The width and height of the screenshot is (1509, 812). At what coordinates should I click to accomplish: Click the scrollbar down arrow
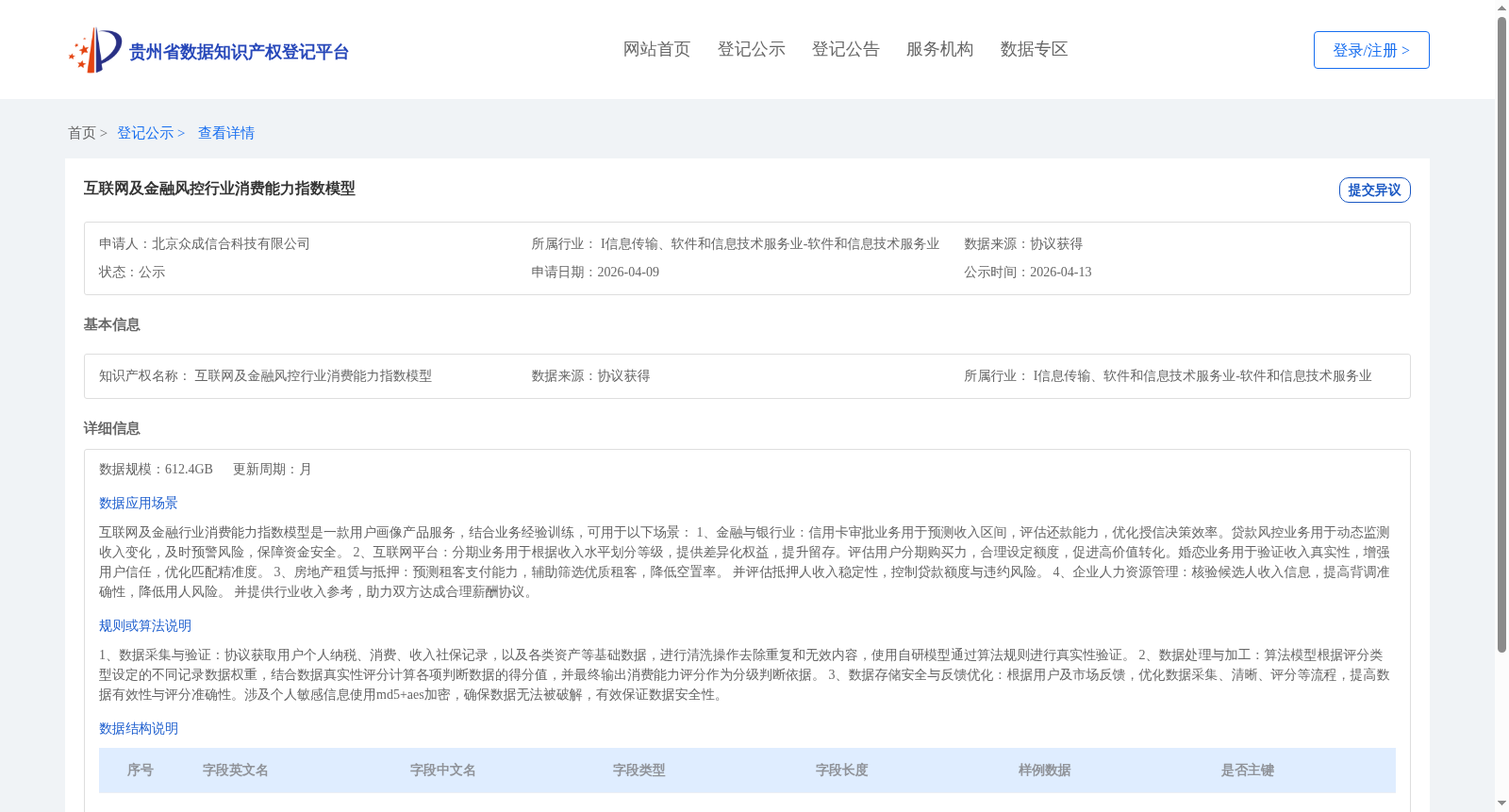1501,804
